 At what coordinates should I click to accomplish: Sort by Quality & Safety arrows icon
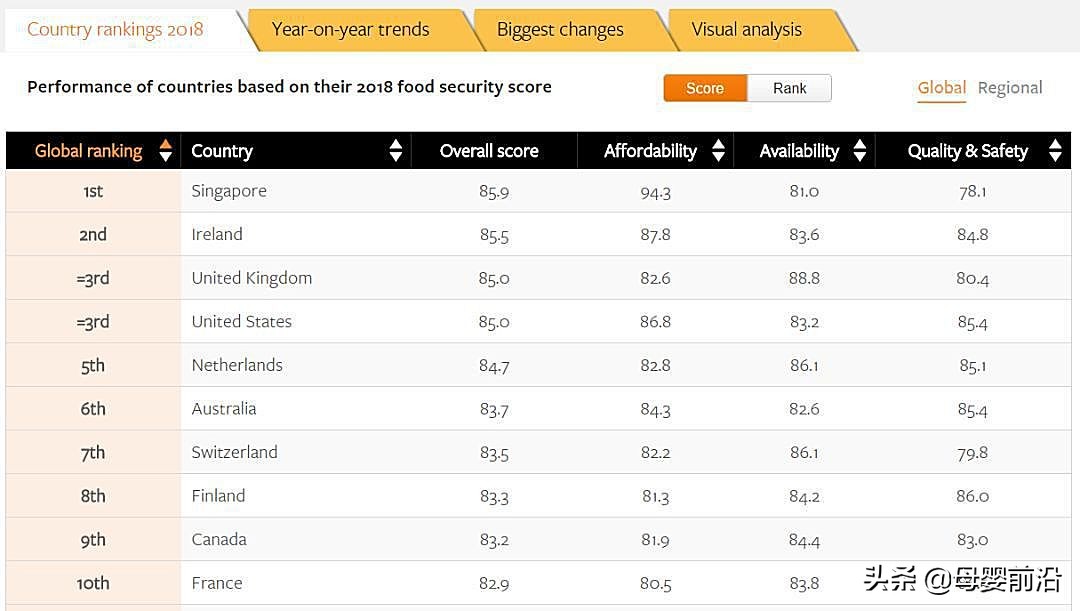[1054, 151]
